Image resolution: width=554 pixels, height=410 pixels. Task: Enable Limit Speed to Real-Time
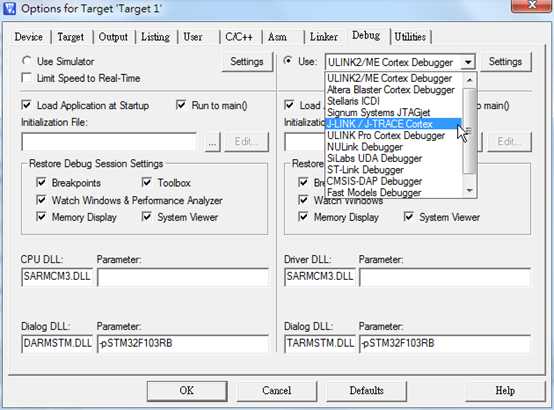tap(26, 78)
